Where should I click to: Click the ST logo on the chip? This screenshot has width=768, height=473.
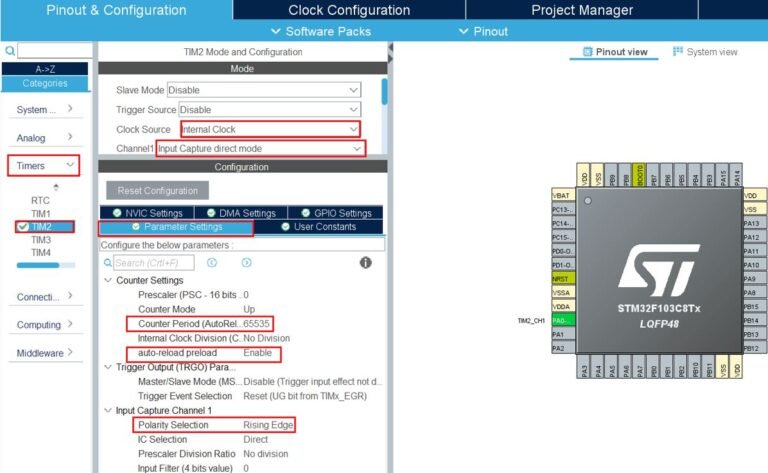coord(658,267)
